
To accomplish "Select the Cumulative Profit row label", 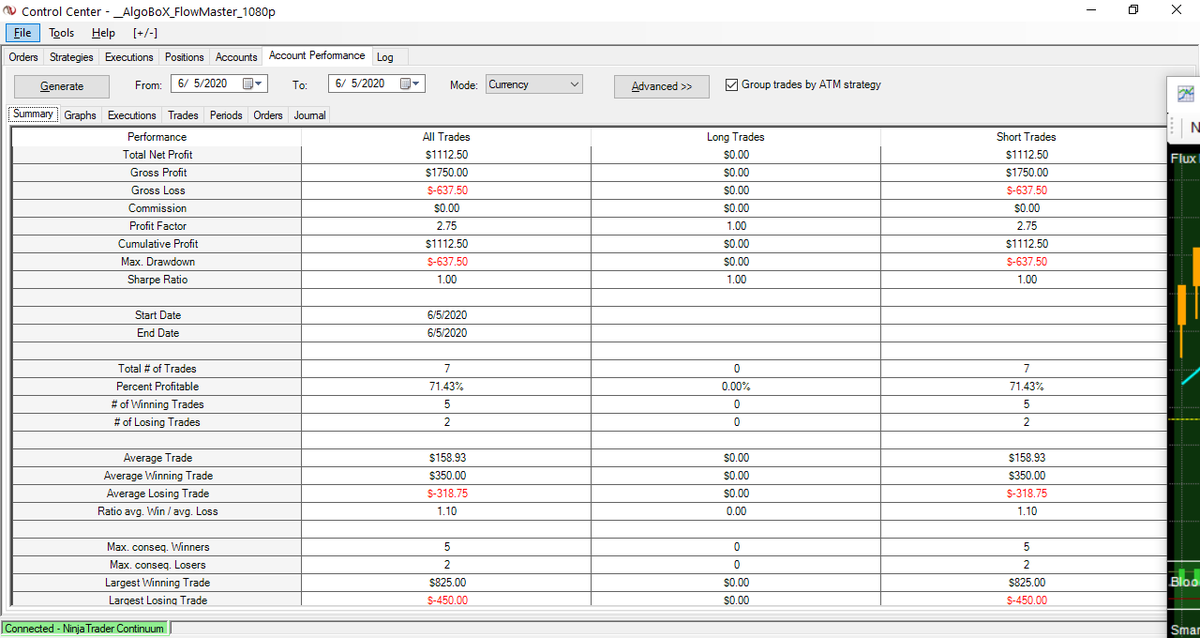I will pyautogui.click(x=158, y=244).
